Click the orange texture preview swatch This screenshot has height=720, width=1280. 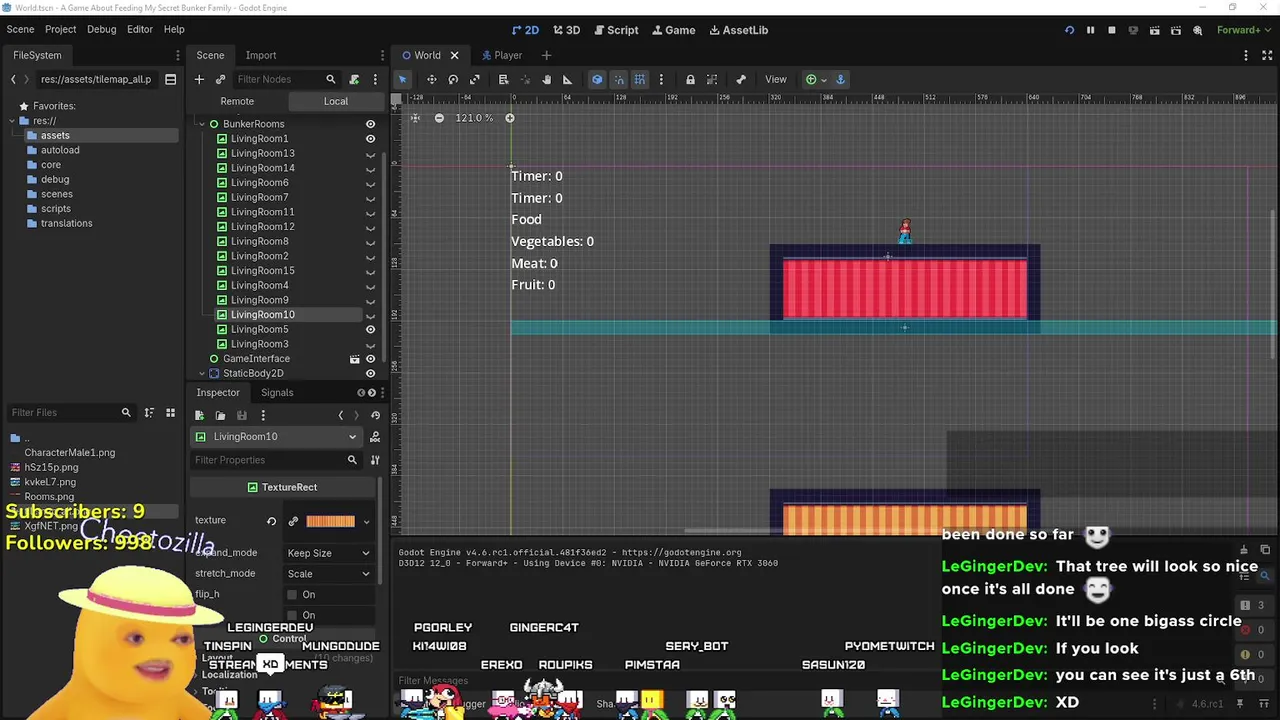click(x=331, y=521)
